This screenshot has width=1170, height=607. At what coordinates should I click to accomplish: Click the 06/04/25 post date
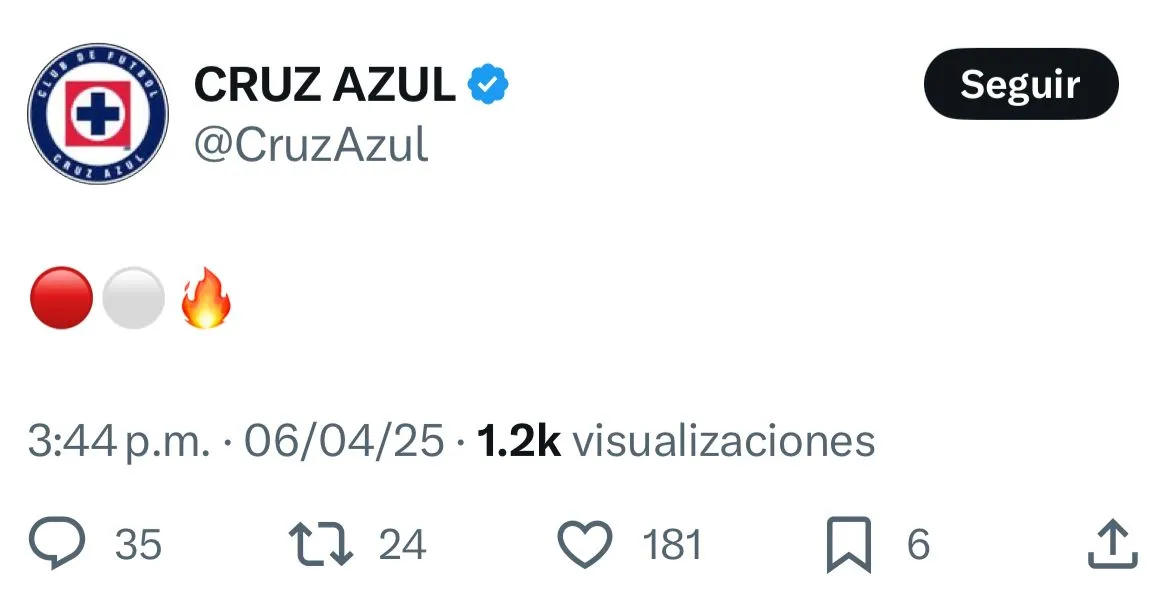[x=344, y=441]
